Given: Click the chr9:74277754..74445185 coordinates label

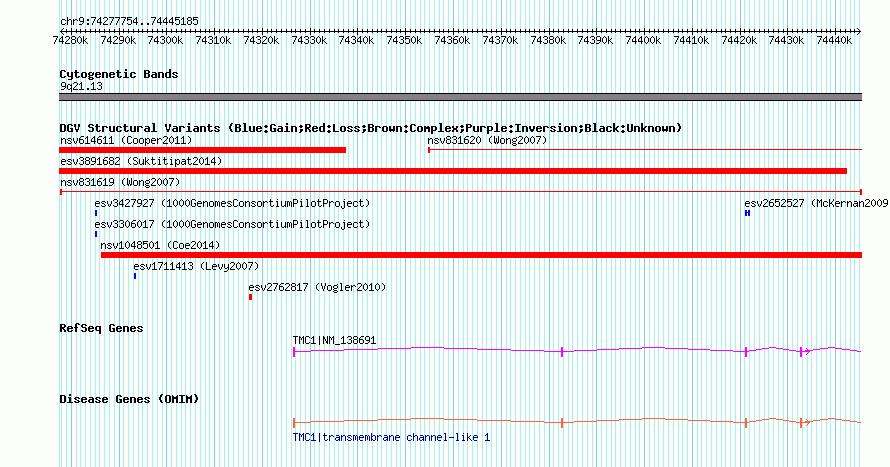Looking at the screenshot, I should click(x=129, y=22).
